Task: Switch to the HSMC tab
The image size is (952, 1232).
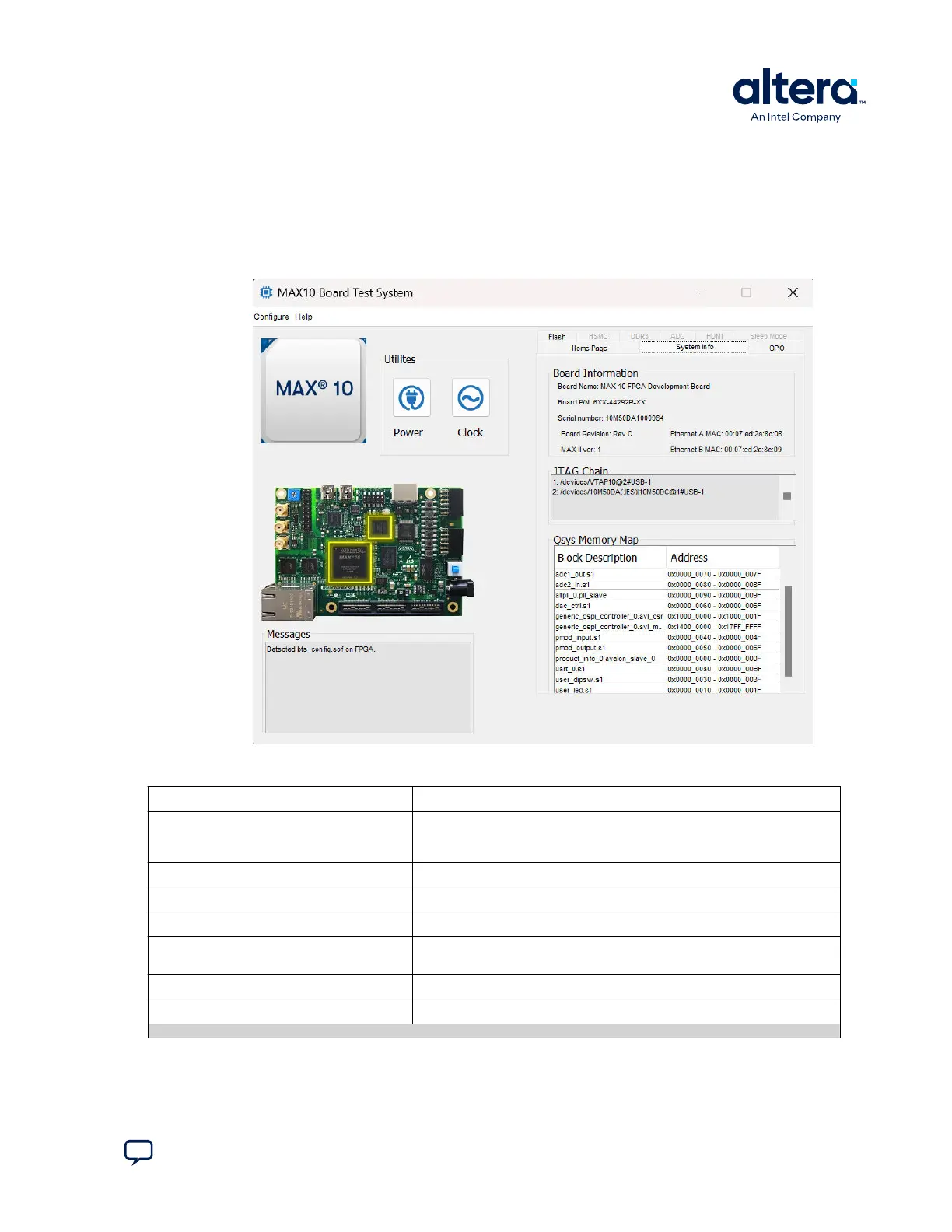Action: pyautogui.click(x=598, y=337)
